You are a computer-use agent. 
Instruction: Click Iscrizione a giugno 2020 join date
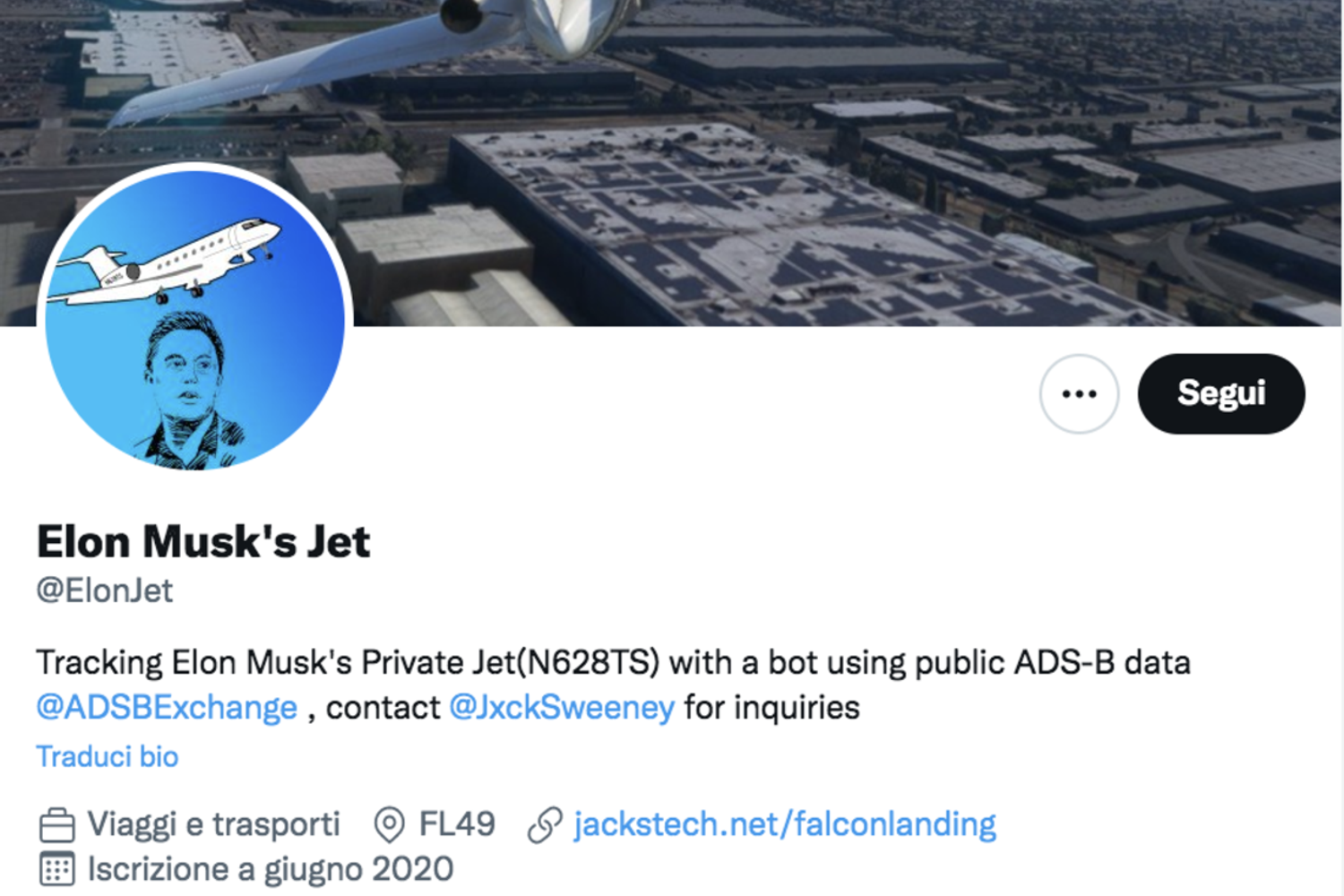[x=269, y=867]
